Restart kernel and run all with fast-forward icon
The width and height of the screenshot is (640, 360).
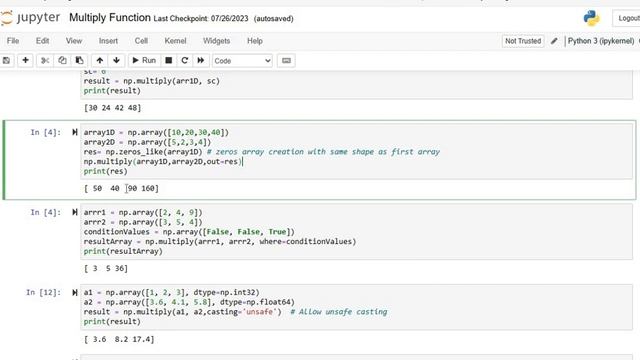click(x=200, y=60)
